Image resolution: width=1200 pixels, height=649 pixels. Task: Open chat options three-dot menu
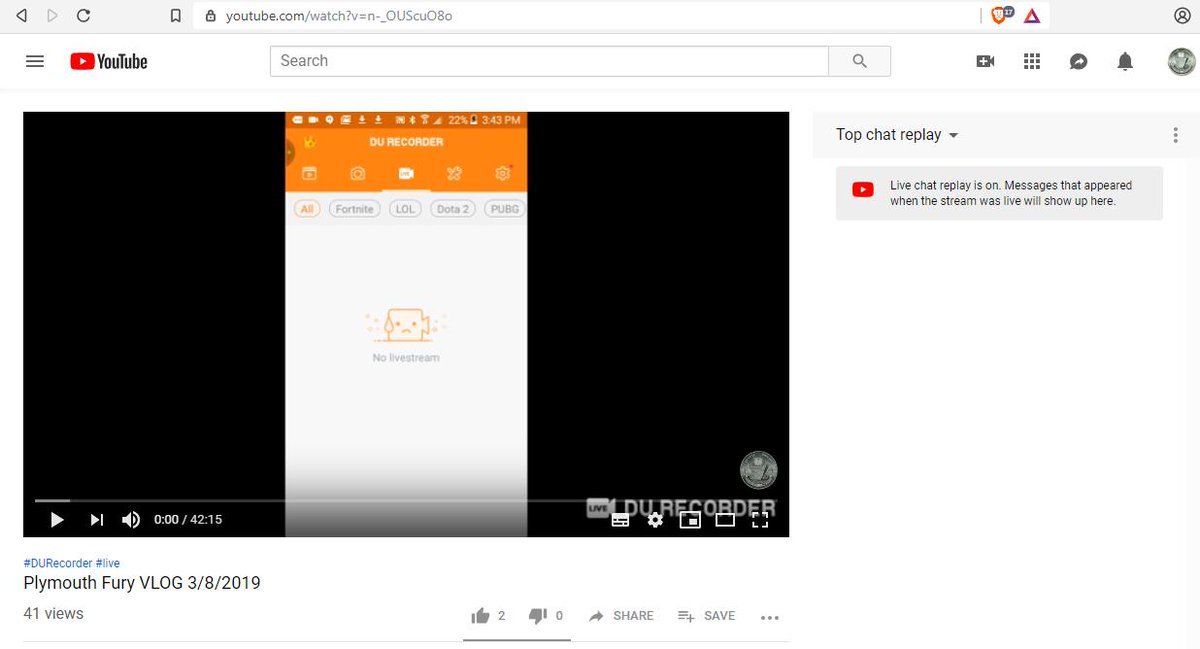pos(1175,135)
